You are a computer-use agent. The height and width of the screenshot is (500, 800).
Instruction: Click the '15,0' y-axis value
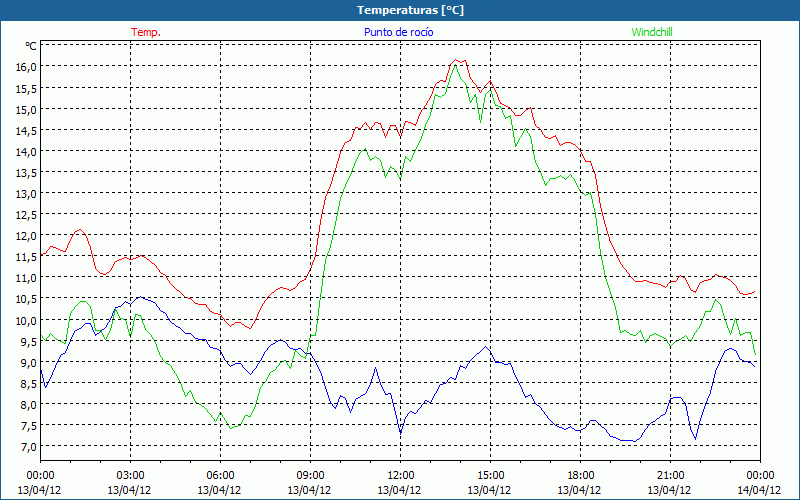tap(27, 109)
